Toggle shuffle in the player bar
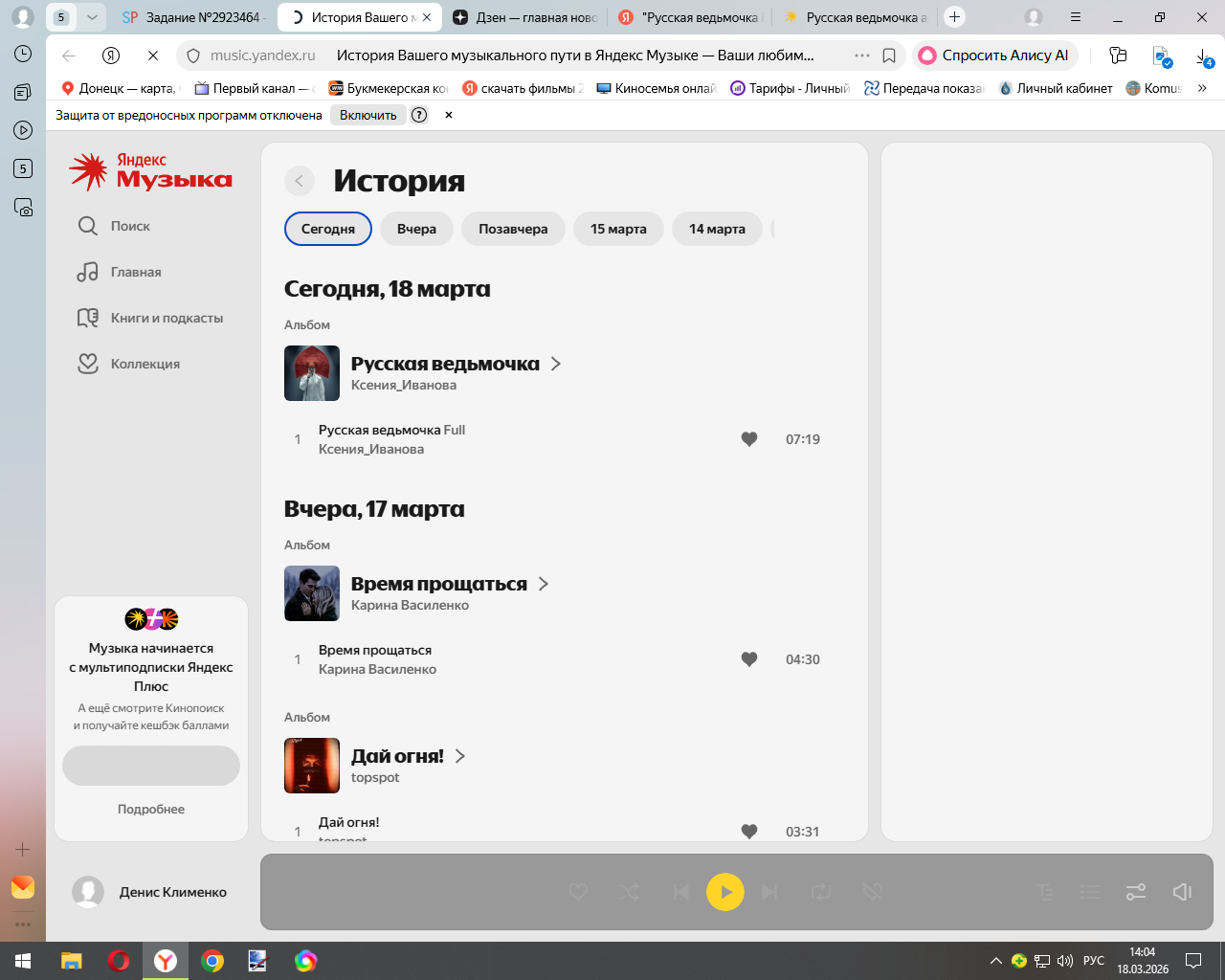The width and height of the screenshot is (1225, 980). coord(630,892)
